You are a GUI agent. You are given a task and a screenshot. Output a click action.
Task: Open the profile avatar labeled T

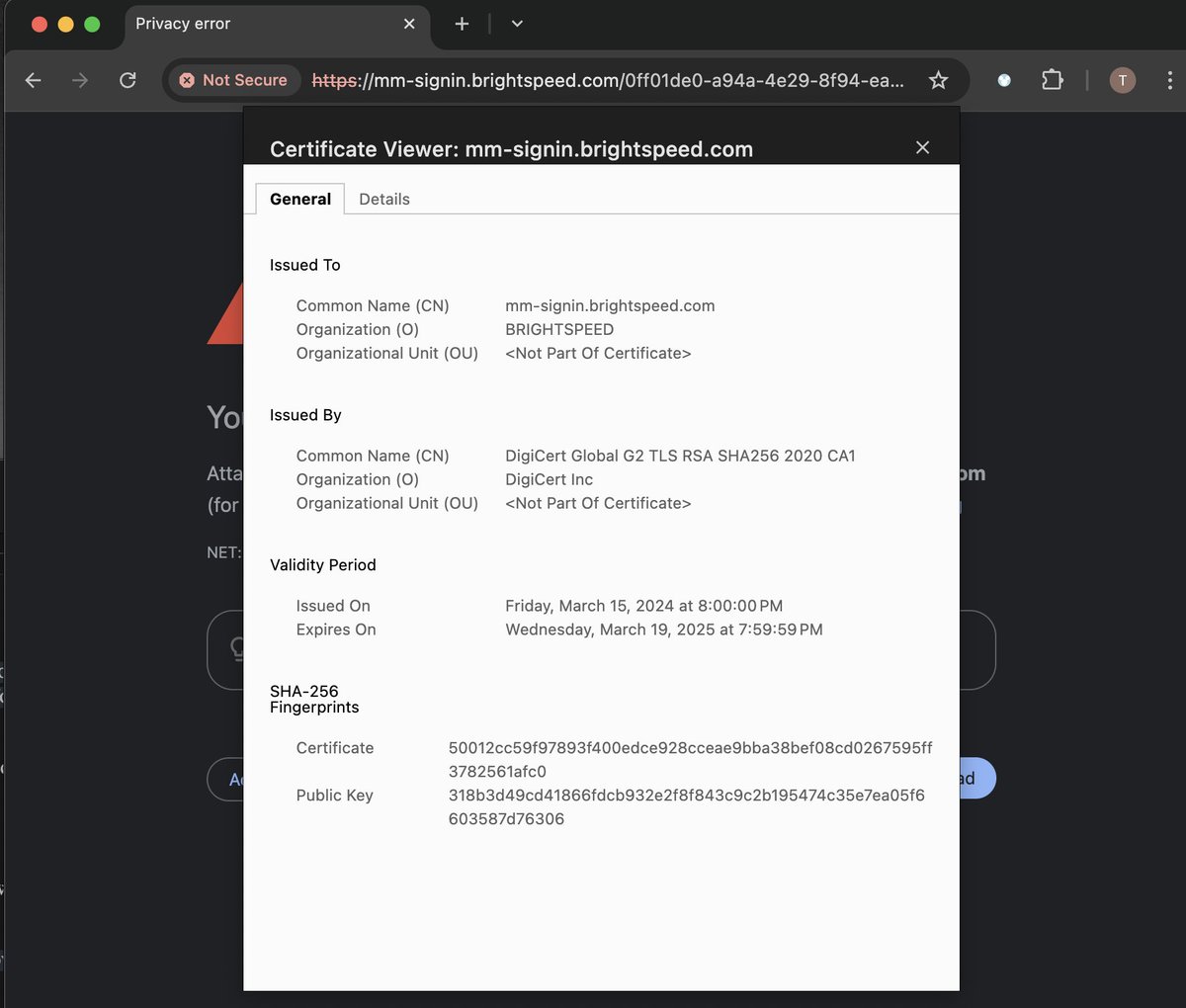point(1122,80)
